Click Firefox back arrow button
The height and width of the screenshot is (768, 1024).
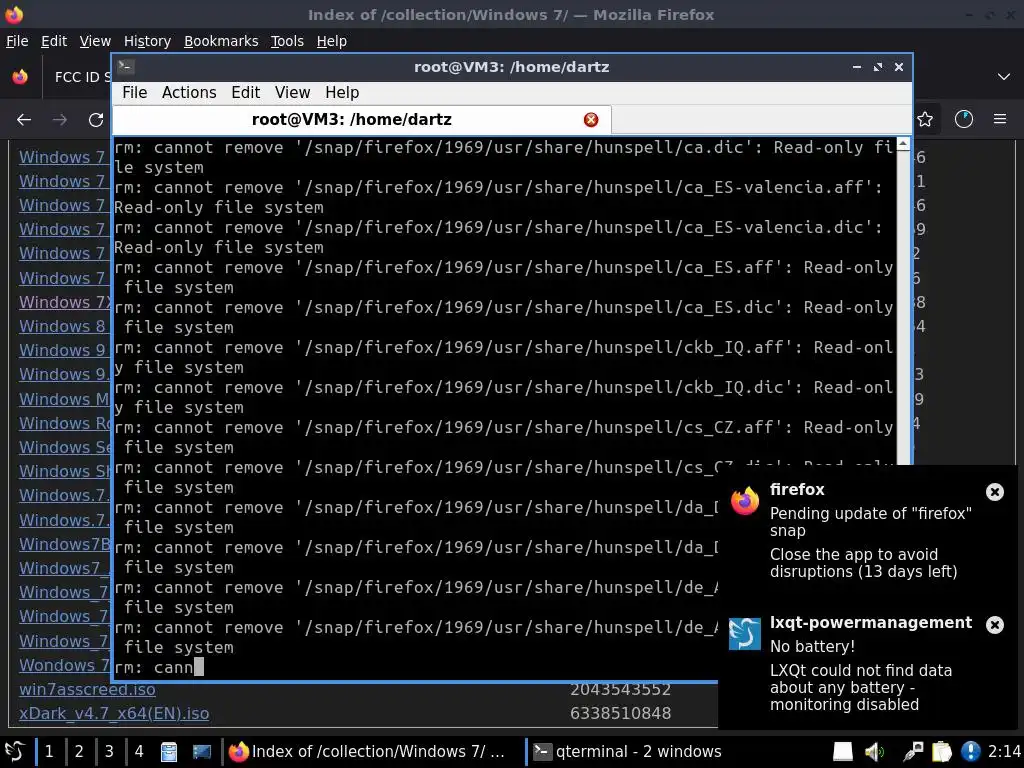click(24, 120)
